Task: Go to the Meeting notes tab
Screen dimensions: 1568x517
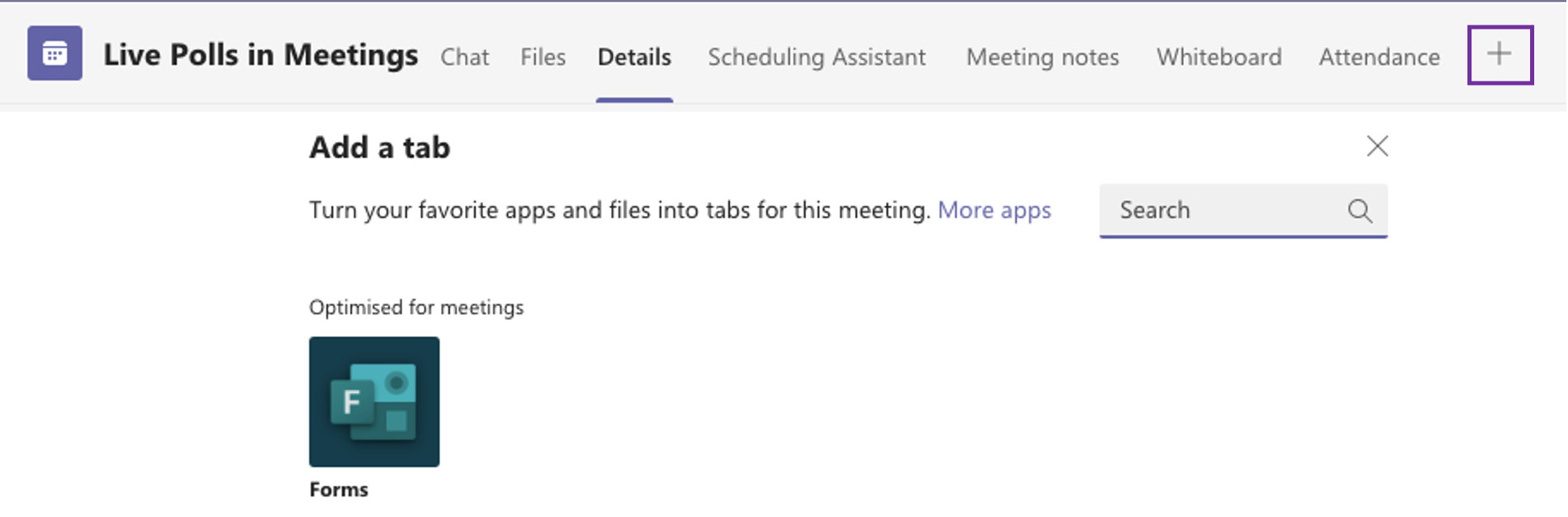Action: (1042, 57)
